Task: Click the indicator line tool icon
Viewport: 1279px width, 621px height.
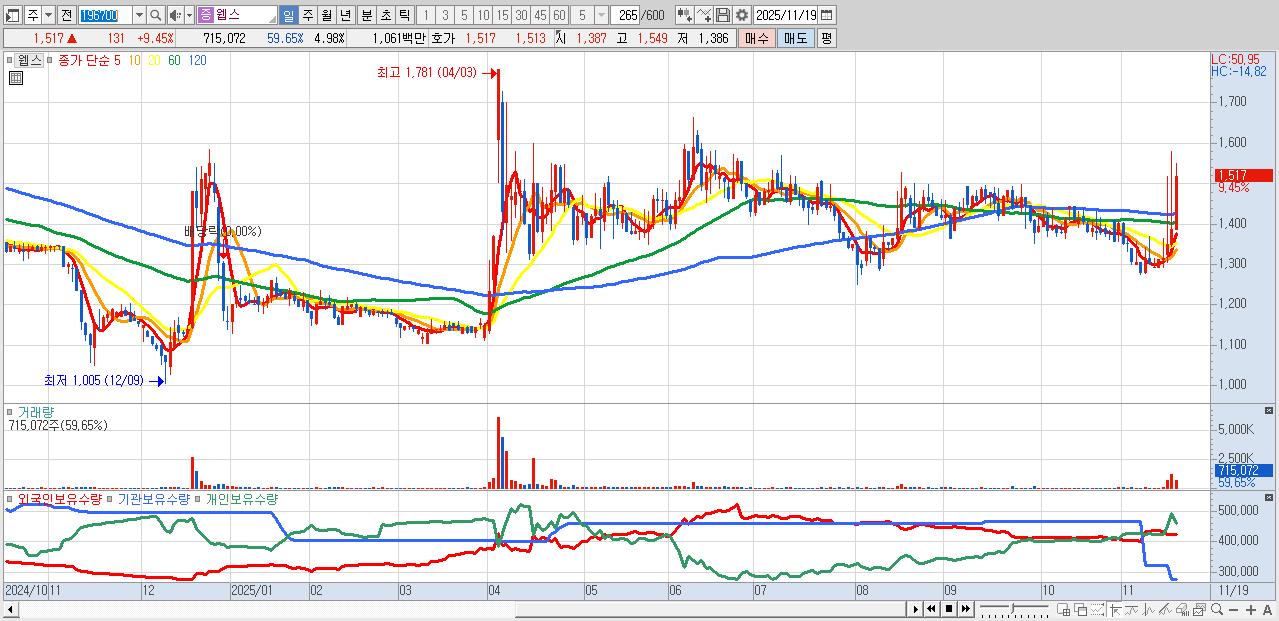Action: [704, 15]
